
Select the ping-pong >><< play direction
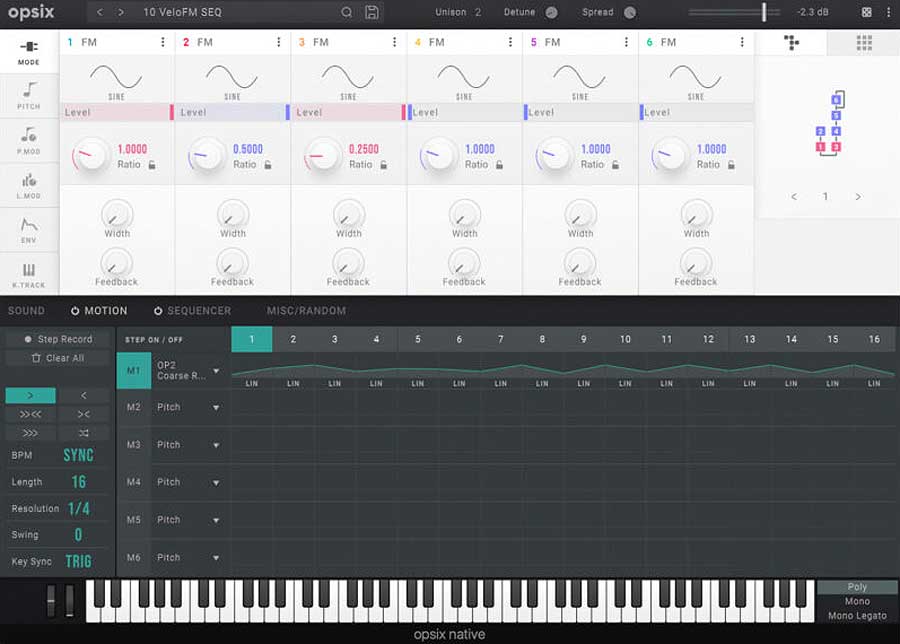tap(30, 414)
